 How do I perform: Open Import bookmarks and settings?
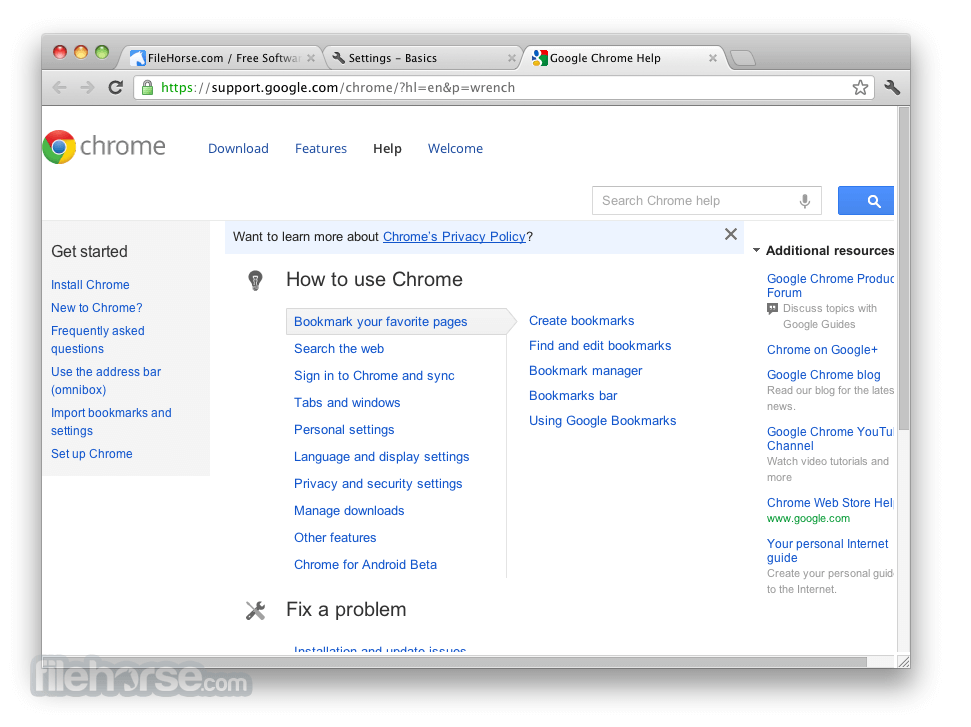click(111, 422)
